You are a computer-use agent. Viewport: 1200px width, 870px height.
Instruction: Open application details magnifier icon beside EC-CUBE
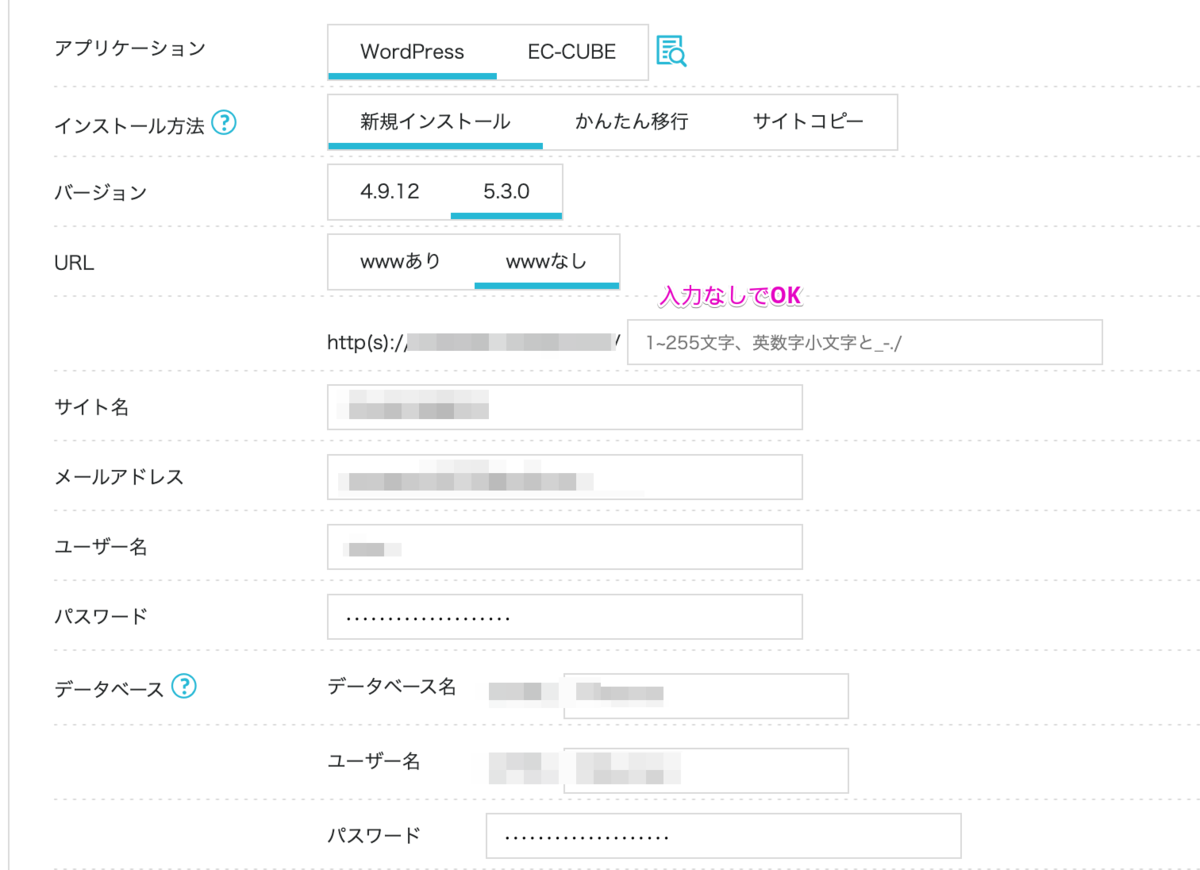671,51
